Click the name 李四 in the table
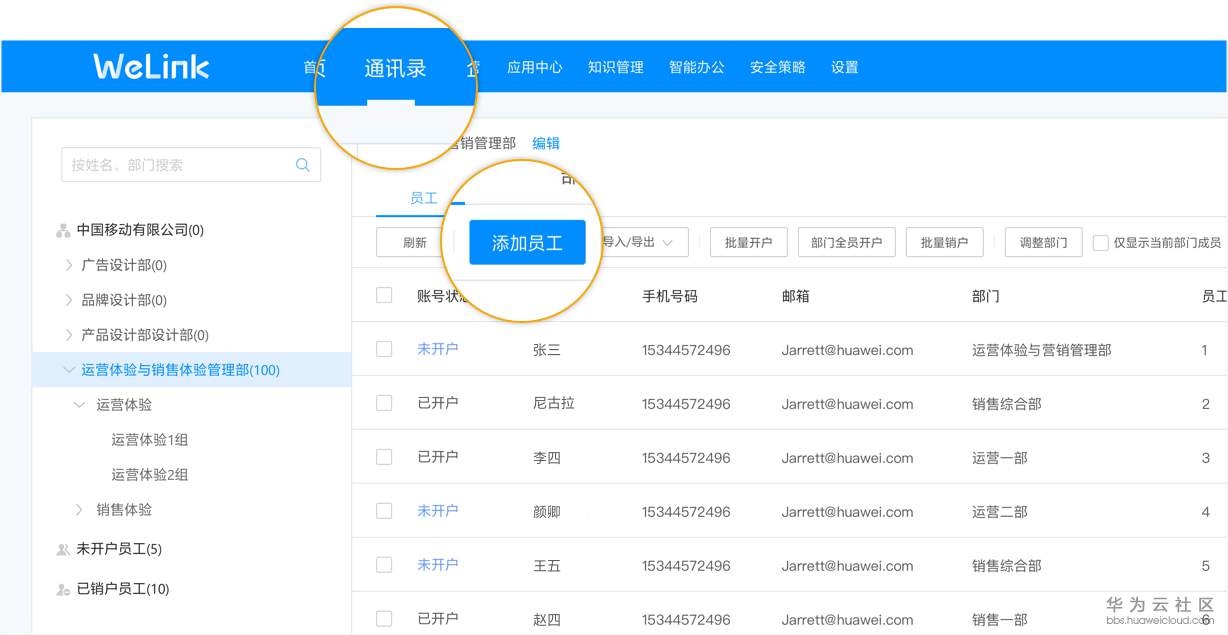This screenshot has height=635, width=1228. coord(547,458)
